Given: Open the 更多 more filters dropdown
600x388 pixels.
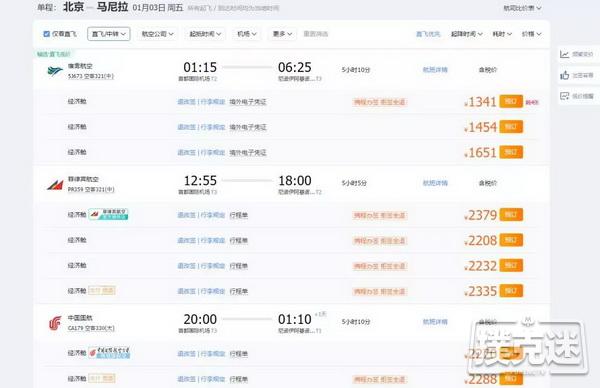Looking at the screenshot, I should pyautogui.click(x=282, y=34).
